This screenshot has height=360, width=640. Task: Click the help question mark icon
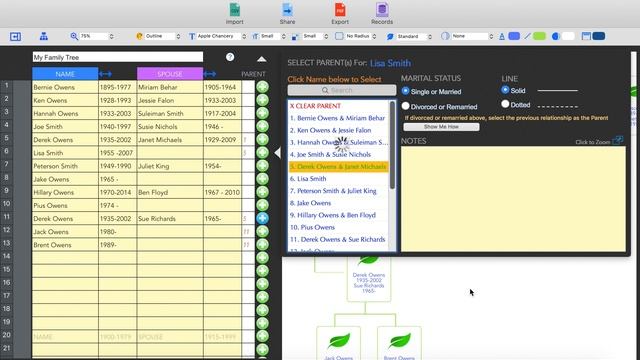point(230,57)
